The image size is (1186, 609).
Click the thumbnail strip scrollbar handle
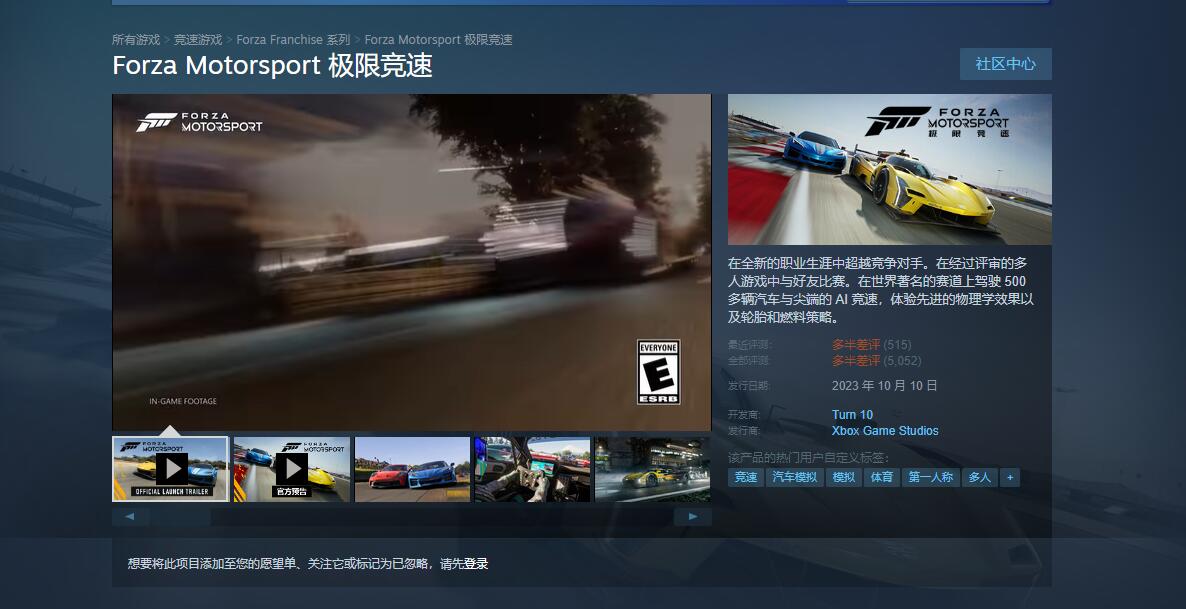point(180,517)
